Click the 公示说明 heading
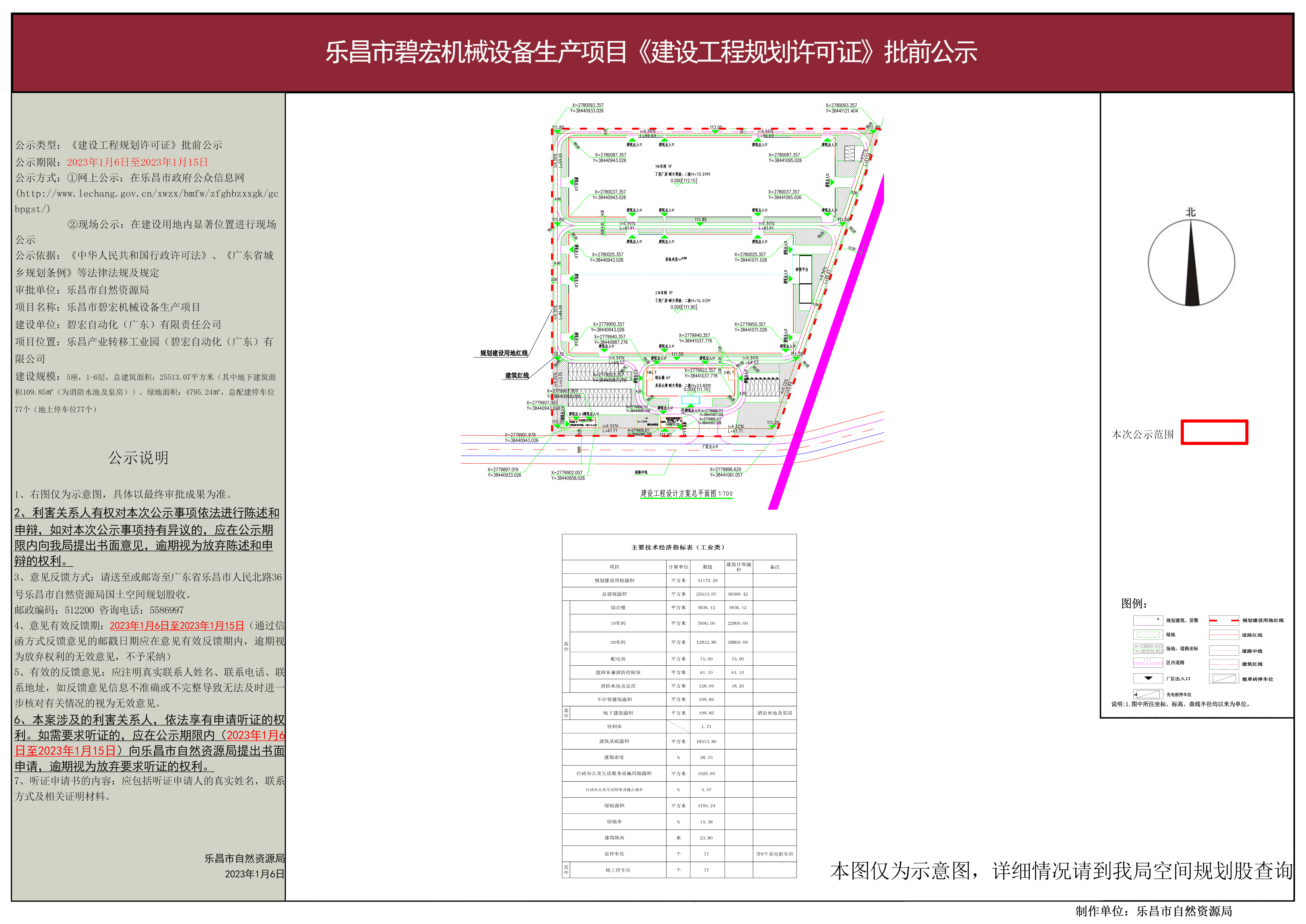Screen dimensions: 1306x924 (x=138, y=458)
